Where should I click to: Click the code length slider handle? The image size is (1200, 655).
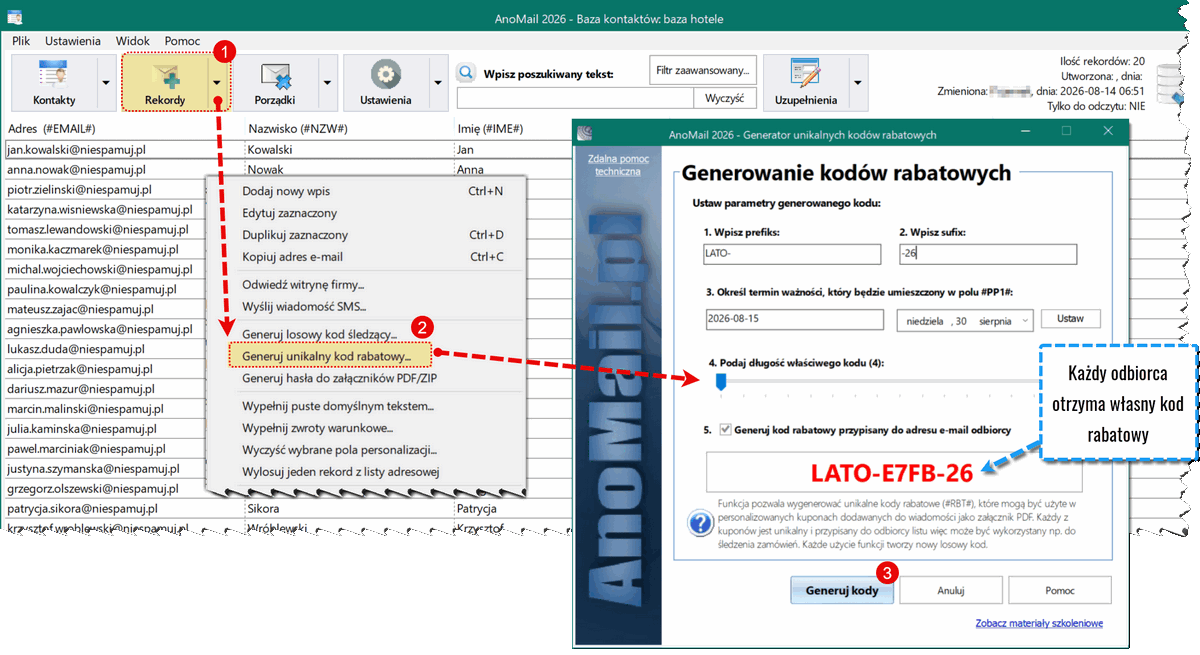(721, 380)
